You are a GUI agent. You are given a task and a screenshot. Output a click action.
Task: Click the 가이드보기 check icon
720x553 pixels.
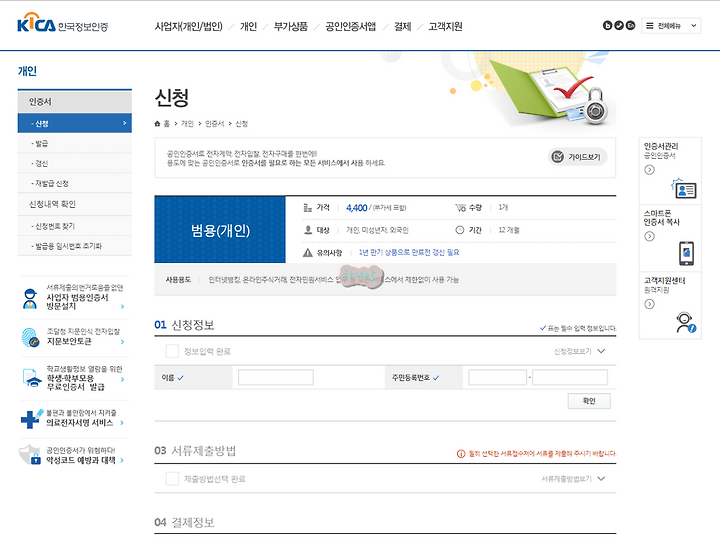click(557, 157)
